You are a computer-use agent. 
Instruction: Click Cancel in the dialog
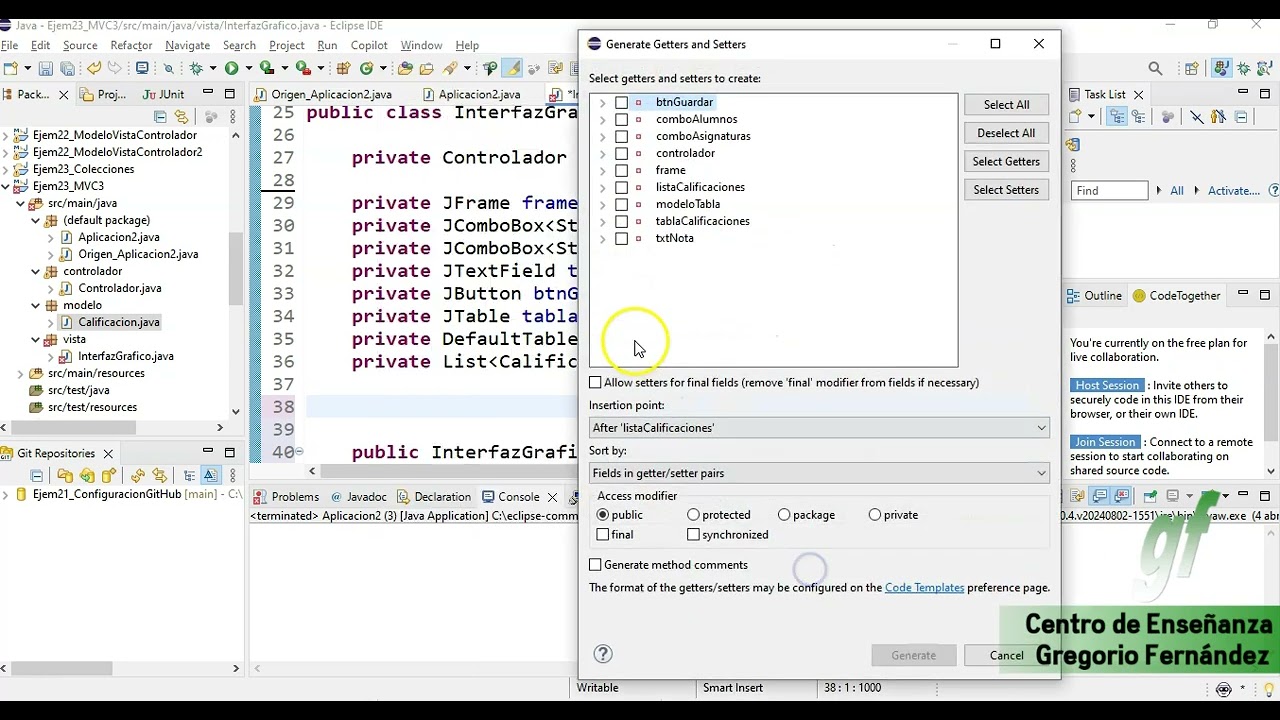click(1006, 656)
